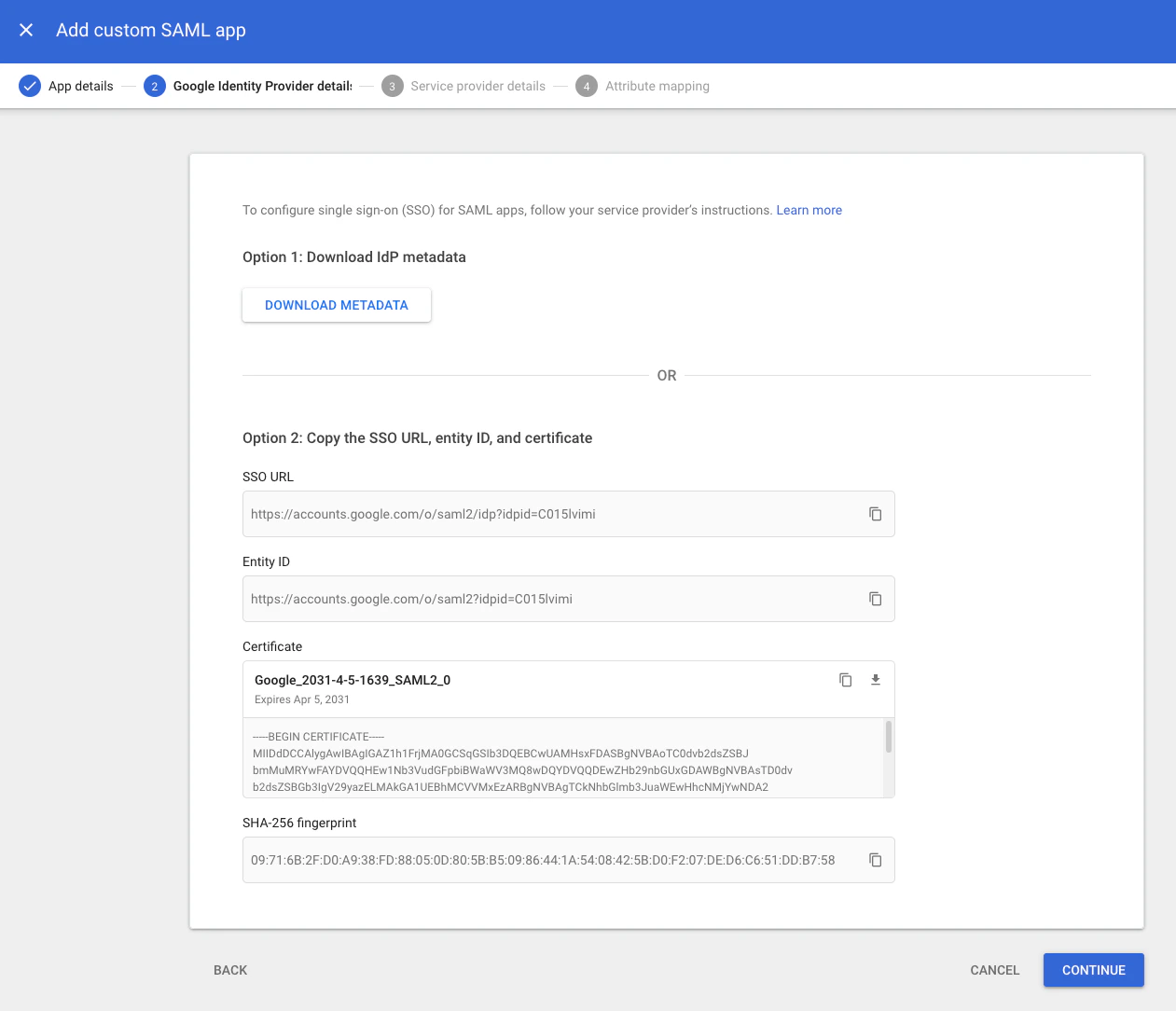1176x1011 pixels.
Task: Switch to the Attribute mapping step
Action: (657, 86)
